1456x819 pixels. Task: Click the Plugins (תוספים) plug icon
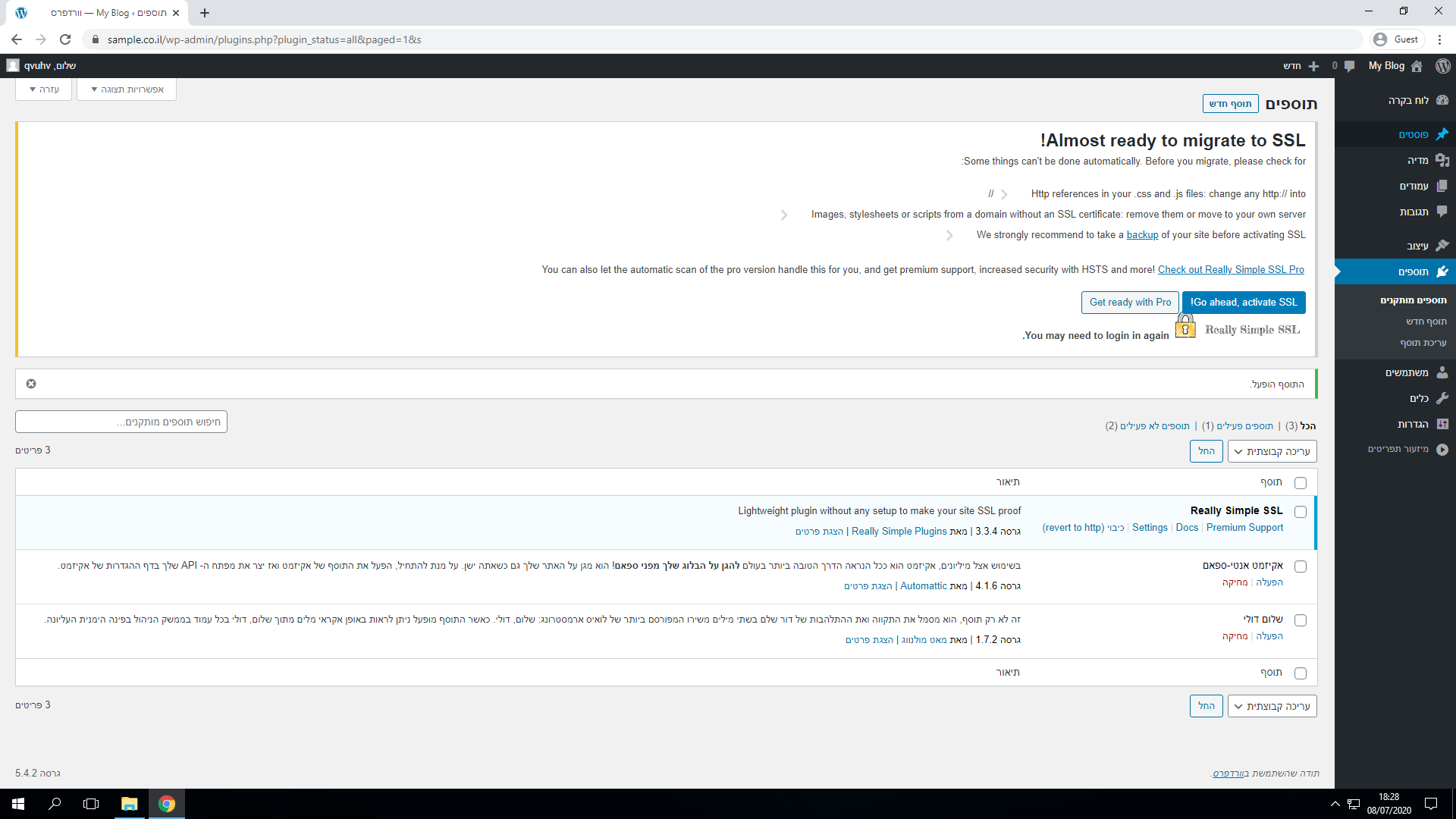click(x=1442, y=271)
